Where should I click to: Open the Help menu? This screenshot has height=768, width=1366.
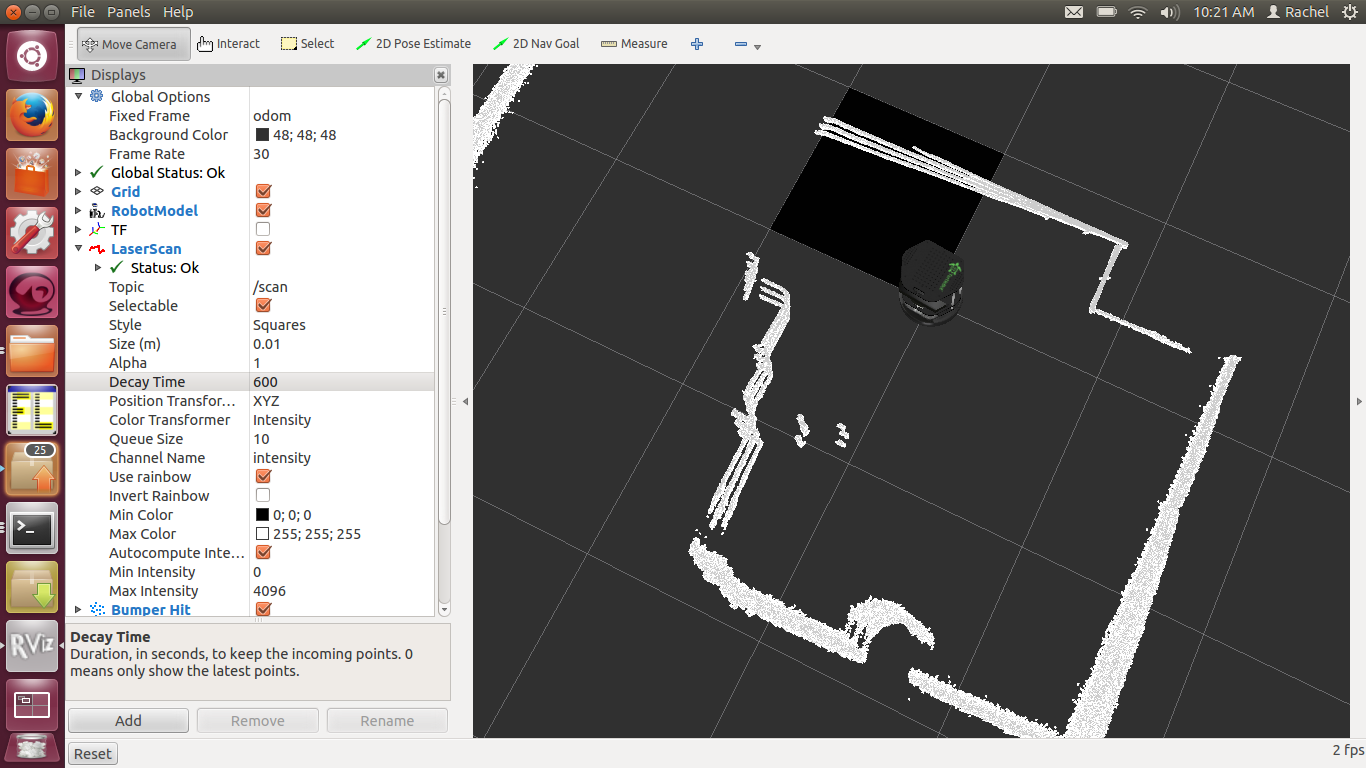(x=178, y=12)
